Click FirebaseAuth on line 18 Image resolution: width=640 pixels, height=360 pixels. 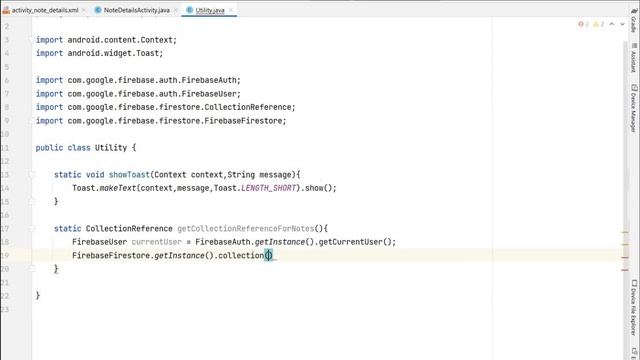tap(222, 242)
